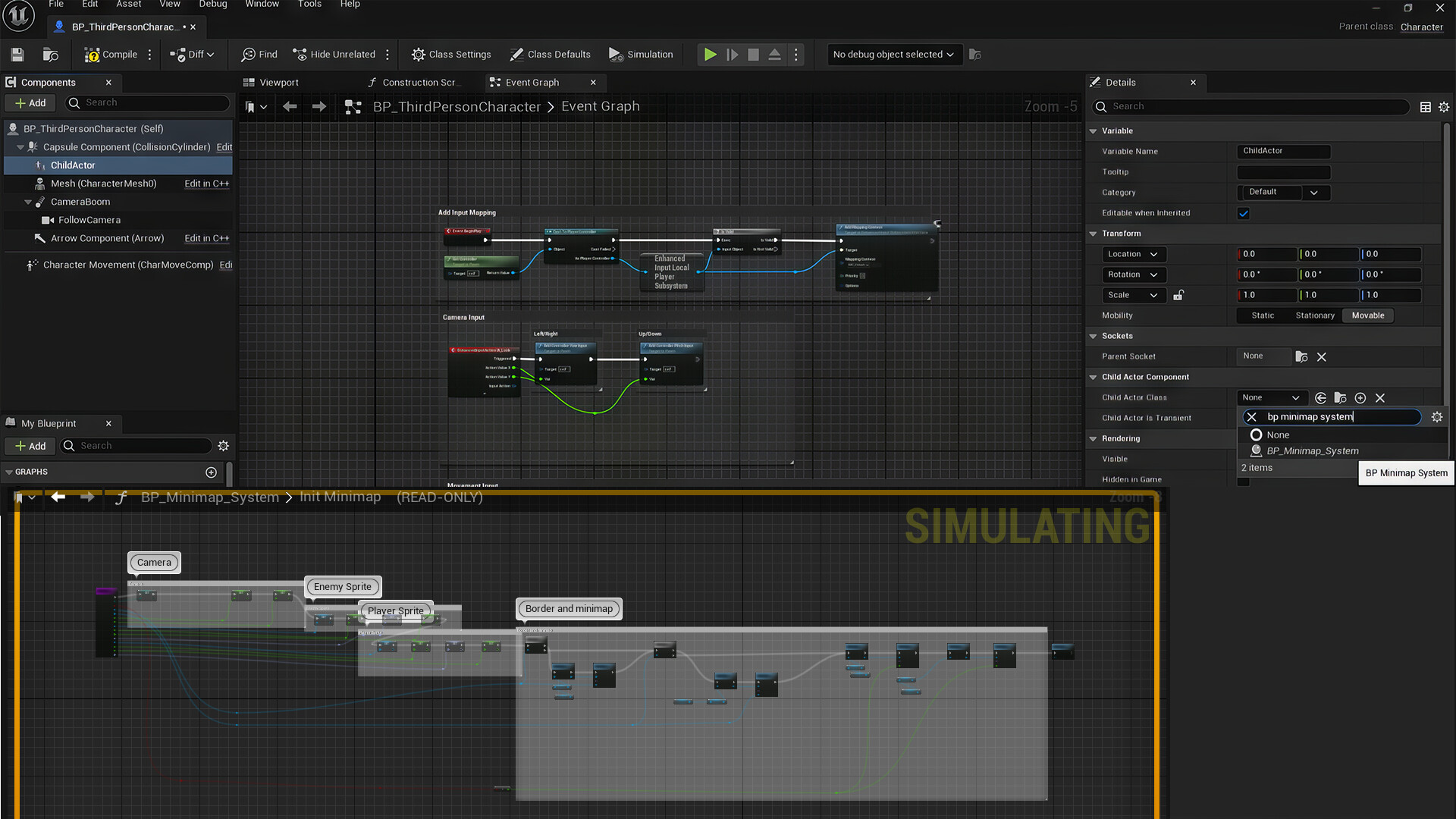Open the Window menu
Screen dimensions: 1456x819
tap(262, 4)
